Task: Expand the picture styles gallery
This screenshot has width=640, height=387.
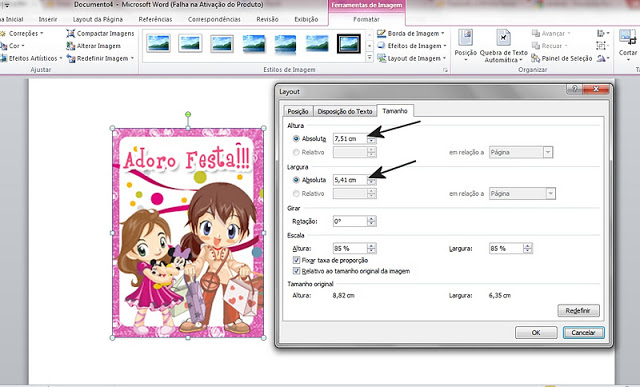Action: (369, 58)
